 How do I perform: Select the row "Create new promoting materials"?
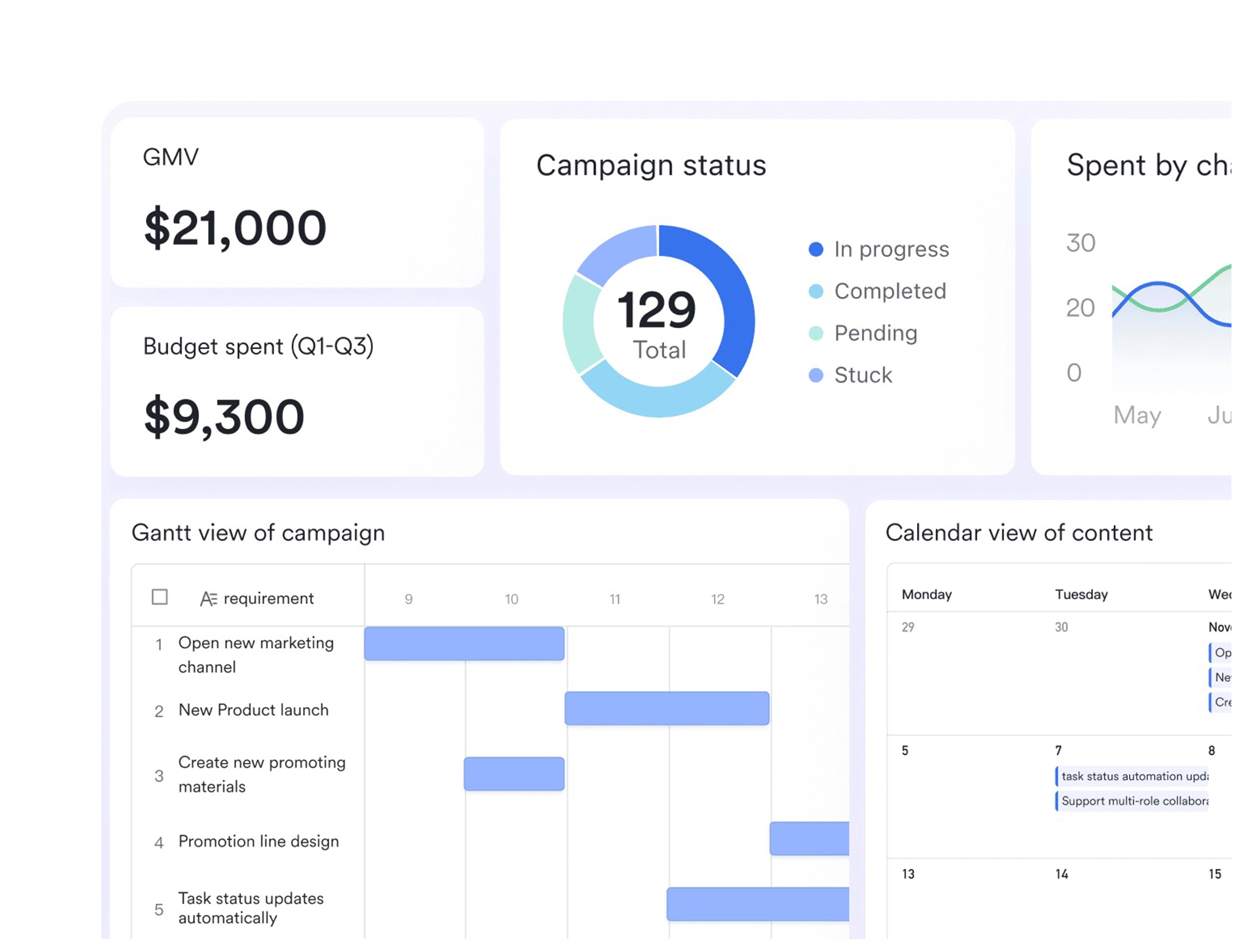pos(262,774)
